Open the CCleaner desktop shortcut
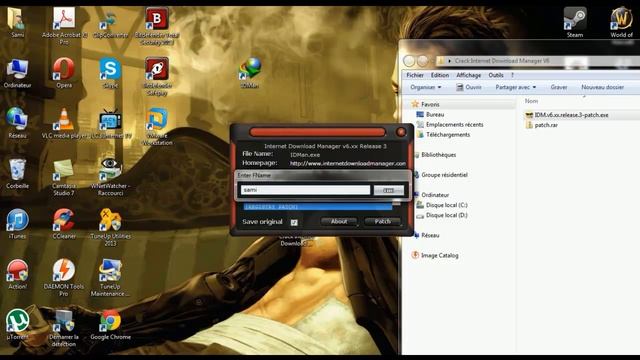Image resolution: width=640 pixels, height=360 pixels. coord(64,224)
